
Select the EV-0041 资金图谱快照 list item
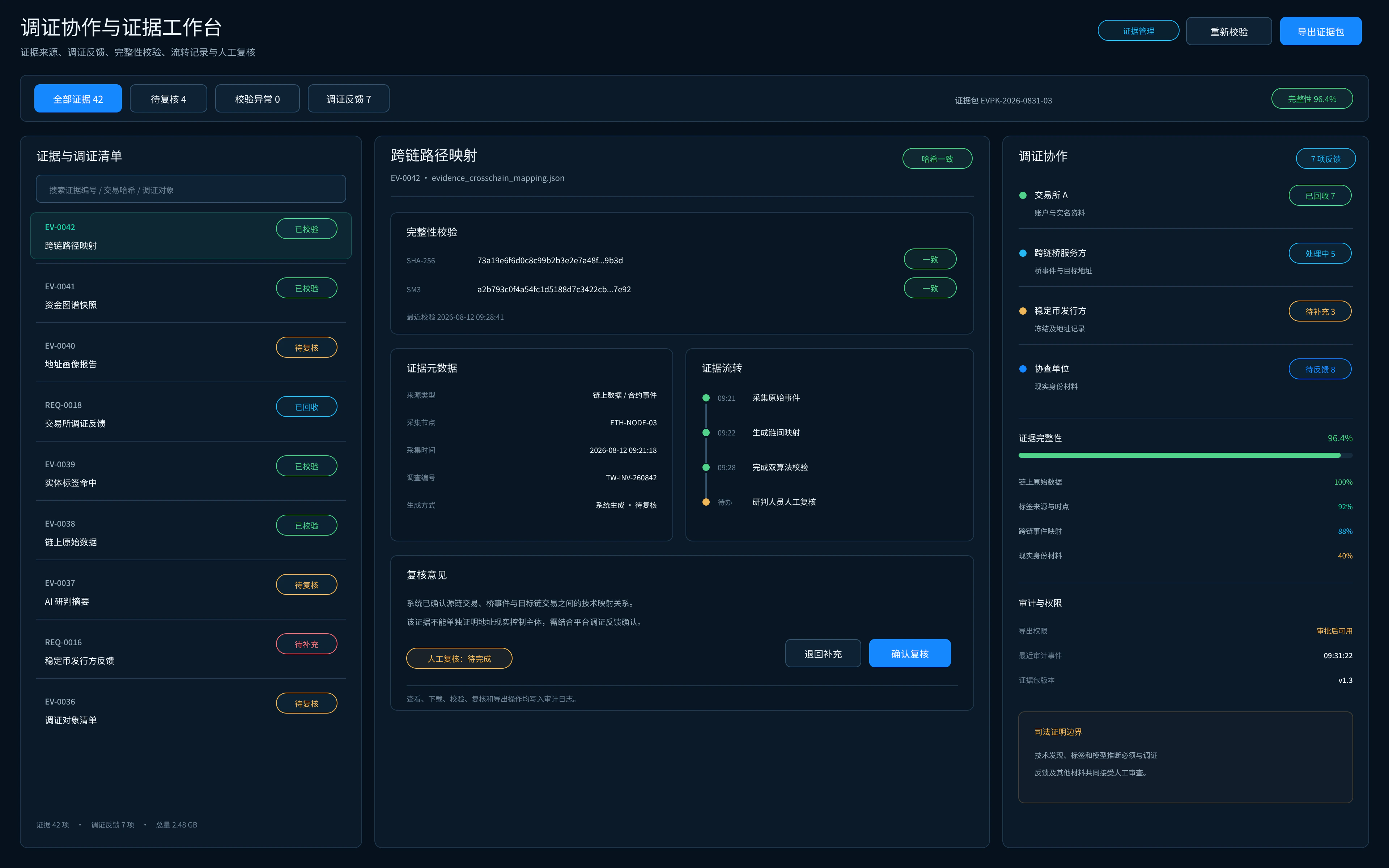click(191, 295)
